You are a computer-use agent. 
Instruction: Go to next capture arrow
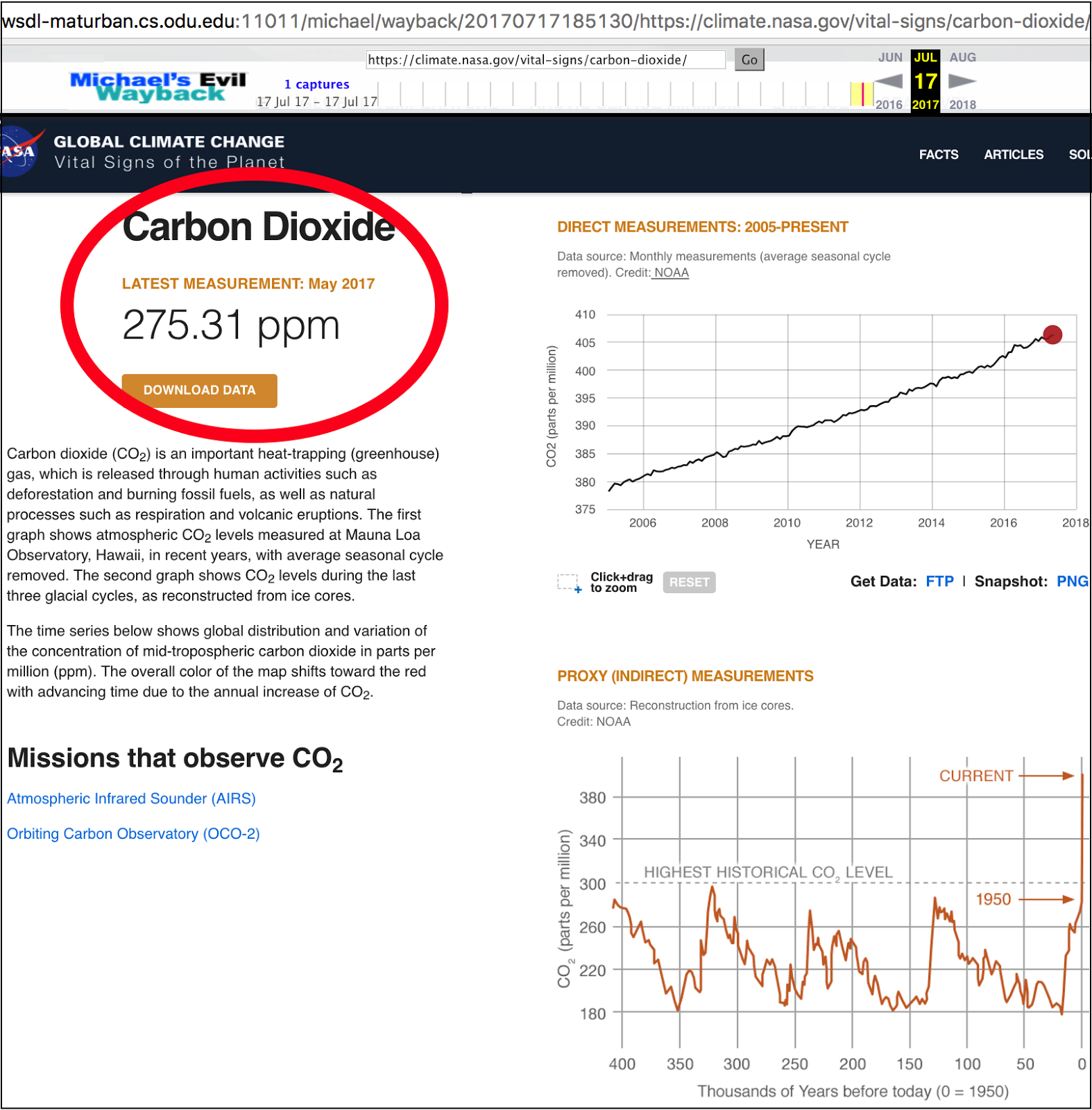point(962,81)
